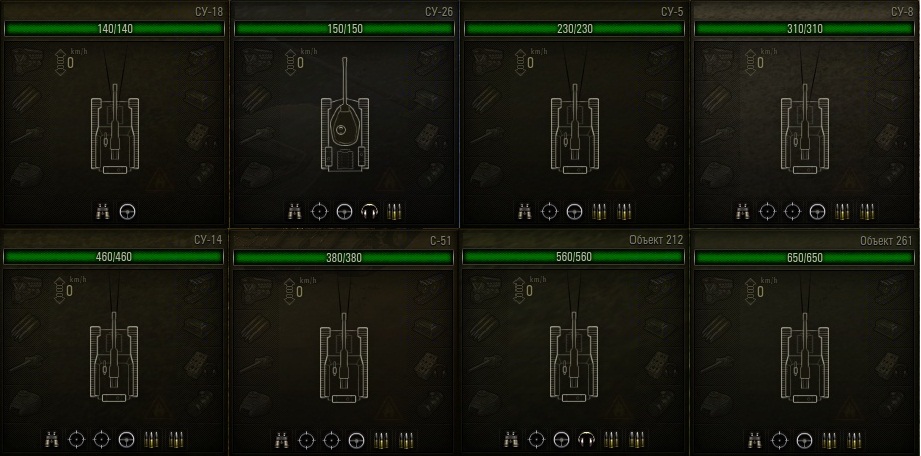Select the driver steering wheel in СУ-18 panel

(x=127, y=212)
